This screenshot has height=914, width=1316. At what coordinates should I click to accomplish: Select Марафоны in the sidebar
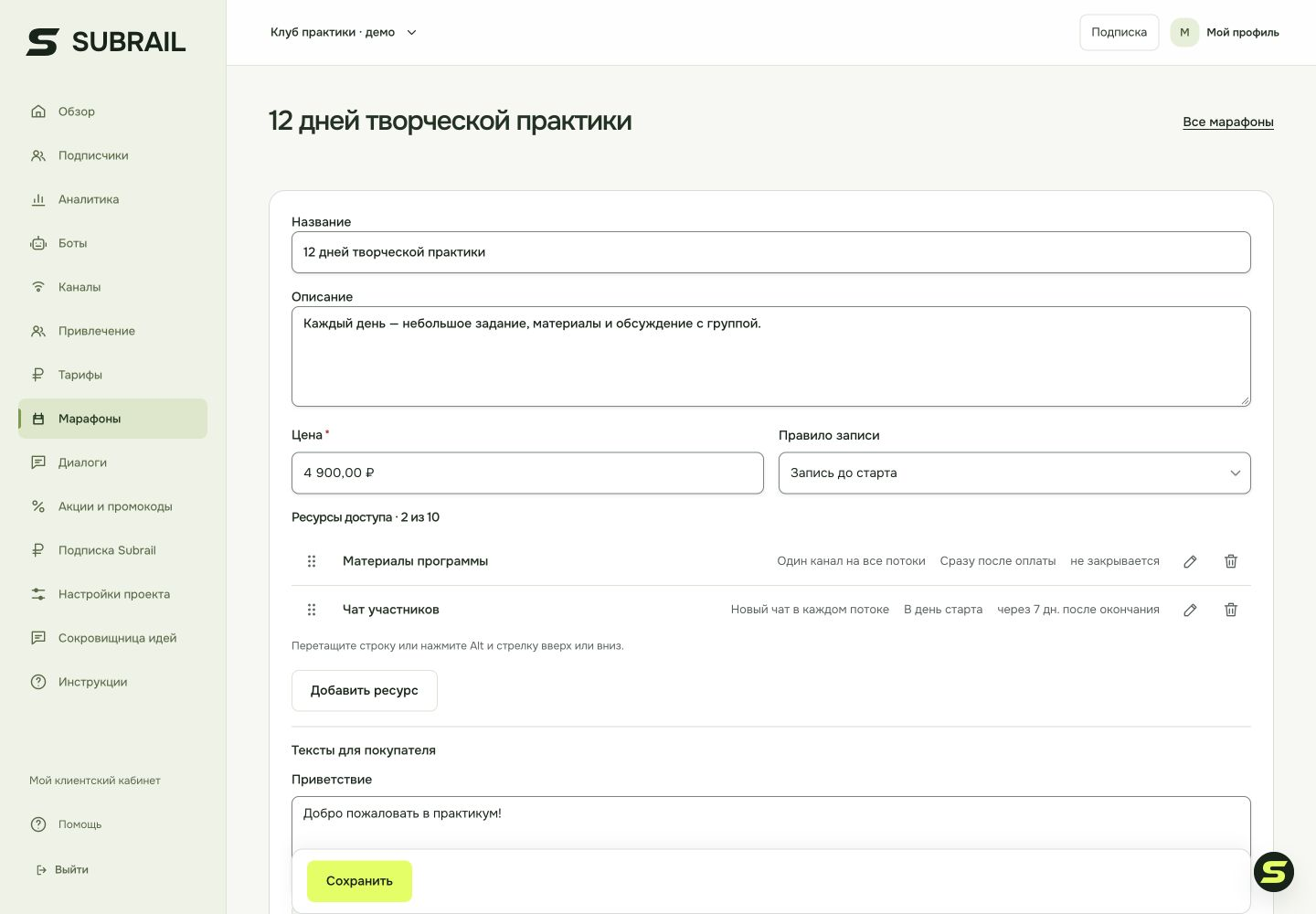112,419
